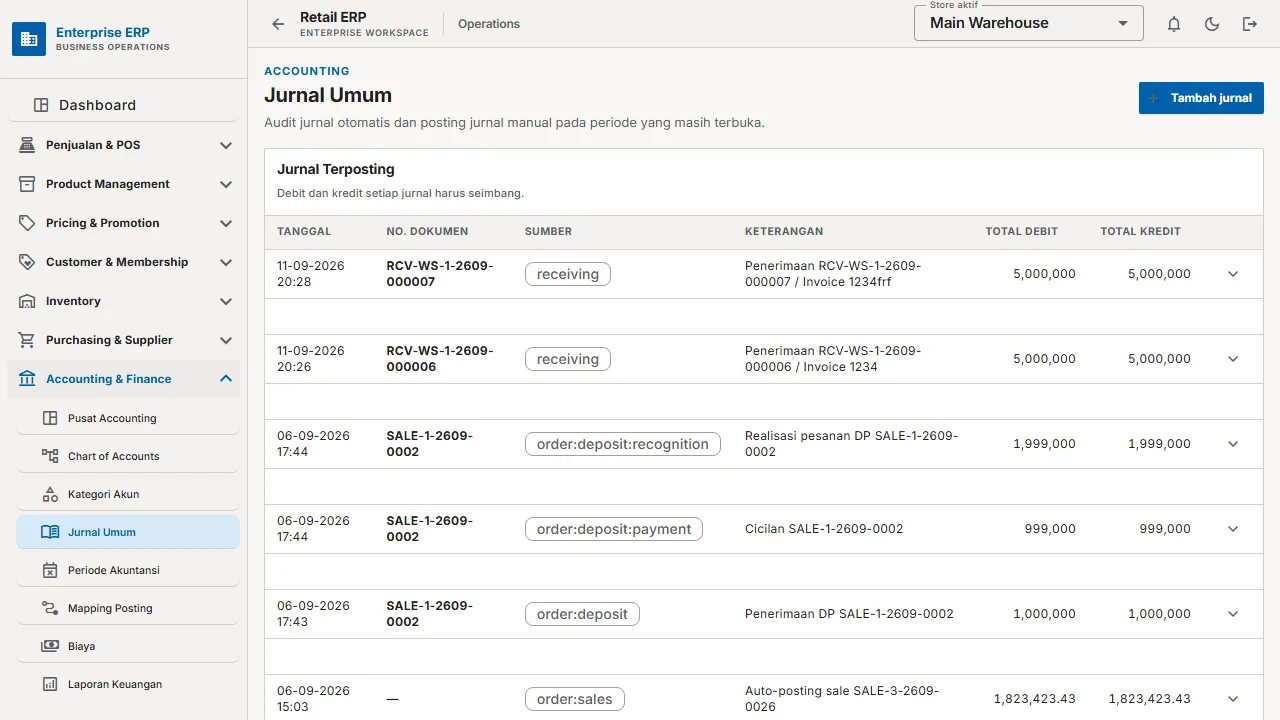Click the TANGGAL column header

[x=304, y=231]
